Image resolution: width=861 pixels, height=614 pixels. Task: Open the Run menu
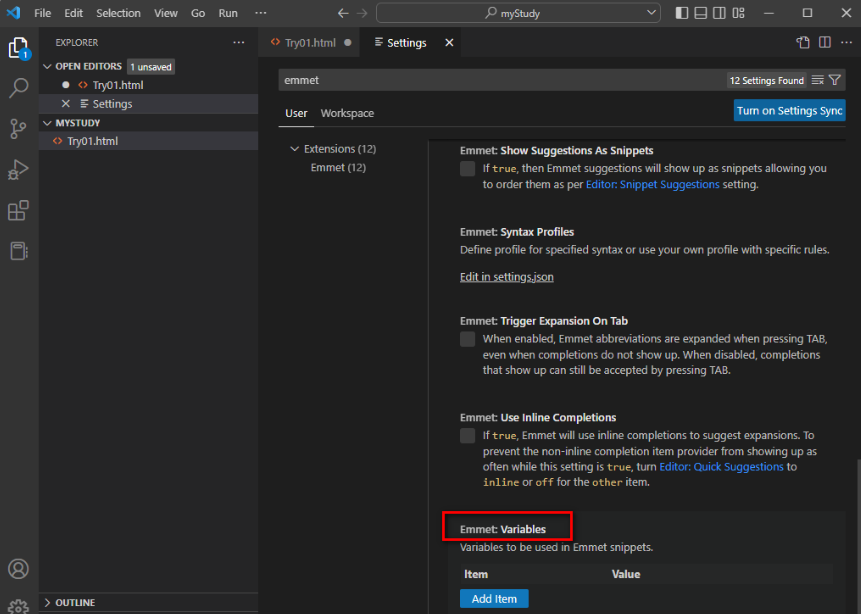coord(228,13)
